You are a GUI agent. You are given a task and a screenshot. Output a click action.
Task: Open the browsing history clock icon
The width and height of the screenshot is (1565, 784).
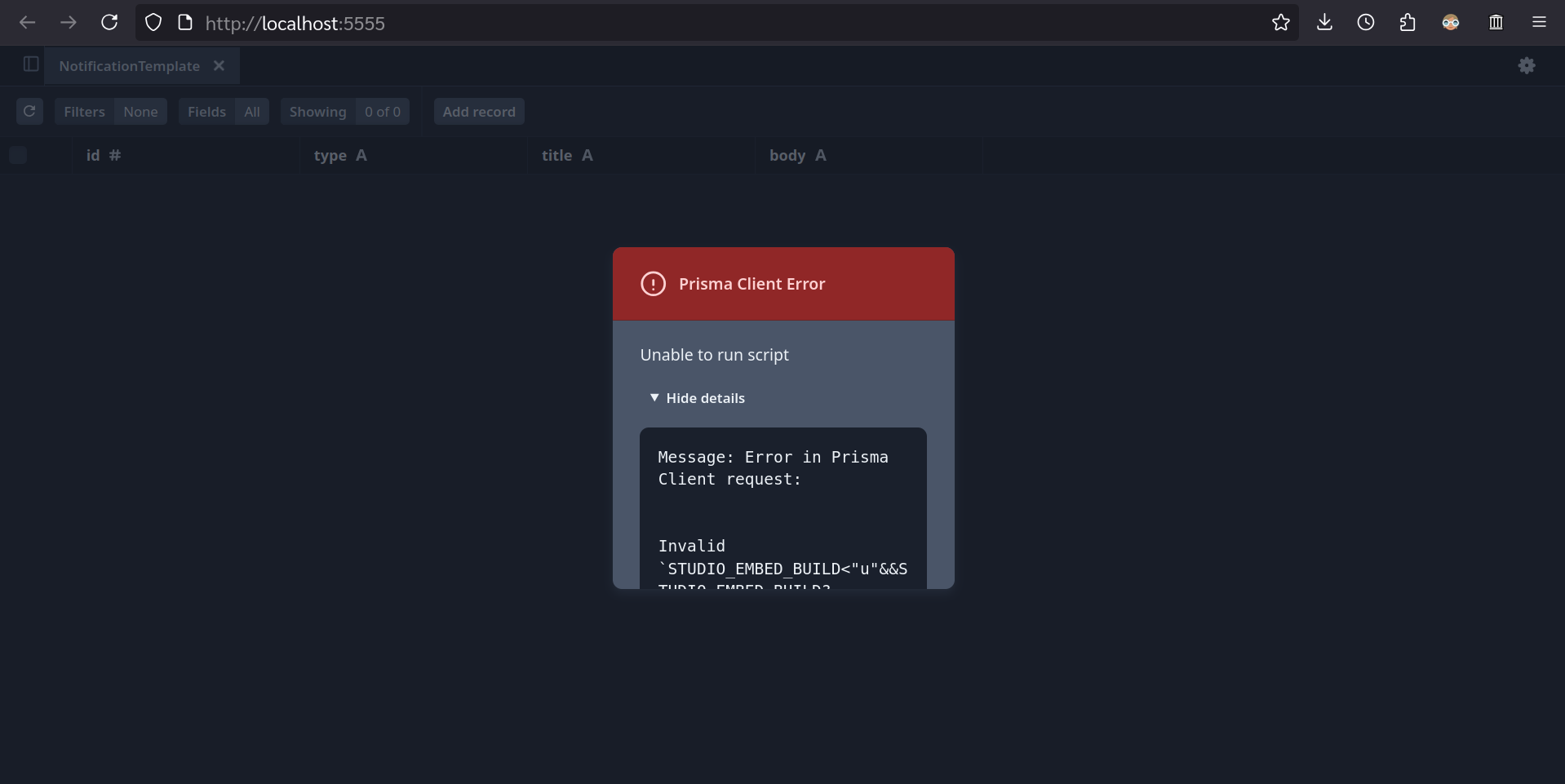click(x=1366, y=23)
